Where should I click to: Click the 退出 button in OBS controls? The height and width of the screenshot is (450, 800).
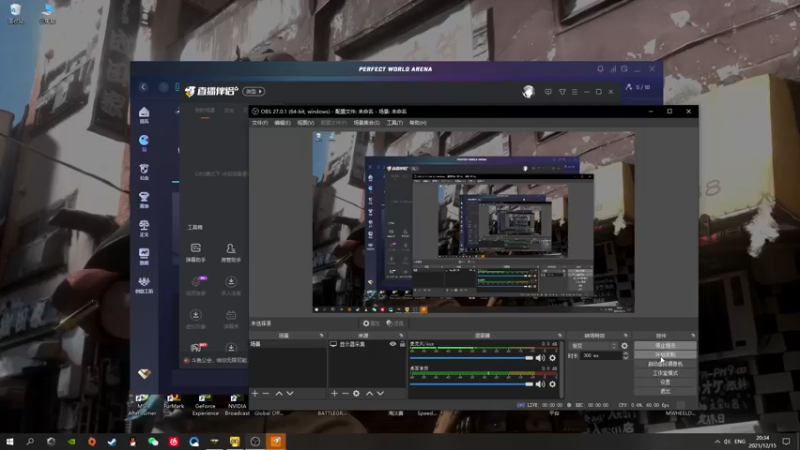pos(665,391)
